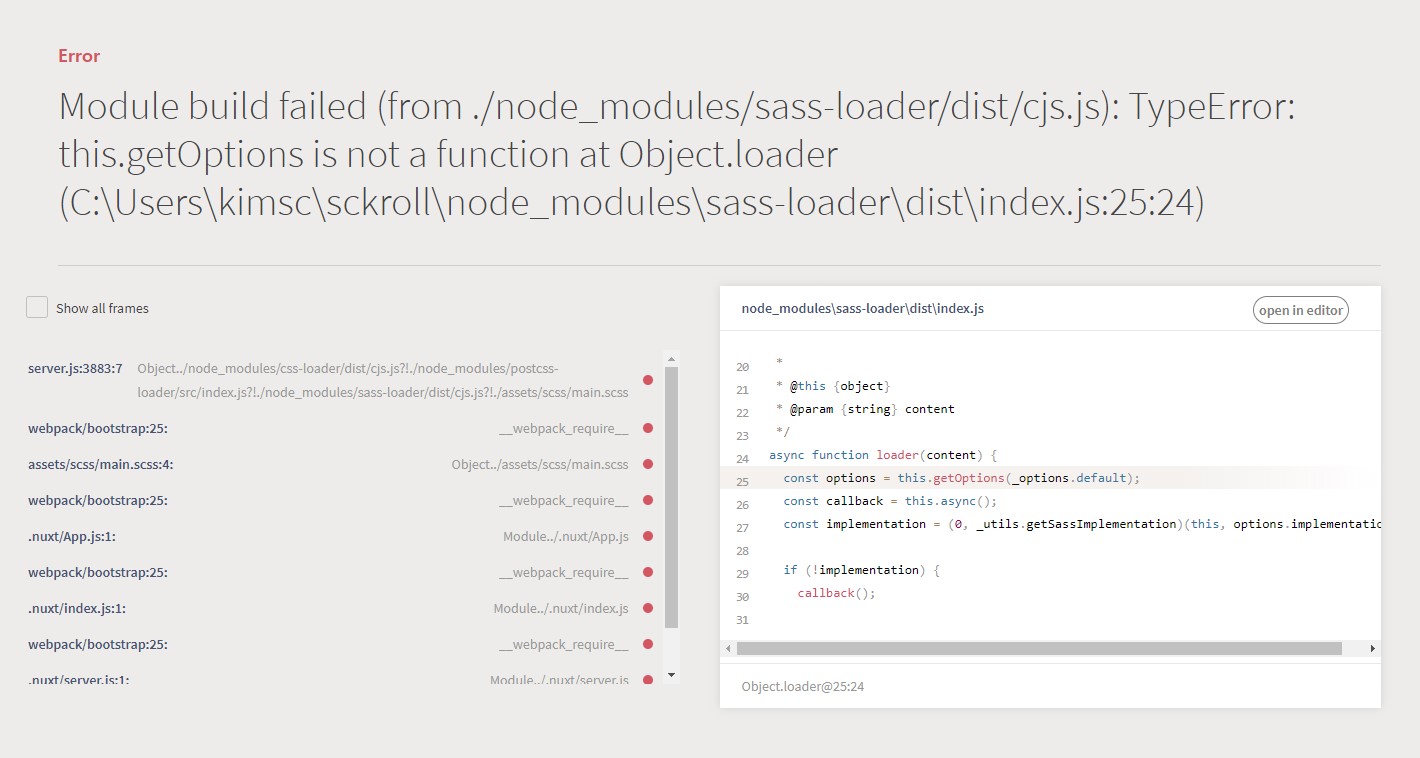Click the red Error heading
The image size is (1420, 758).
pos(79,56)
